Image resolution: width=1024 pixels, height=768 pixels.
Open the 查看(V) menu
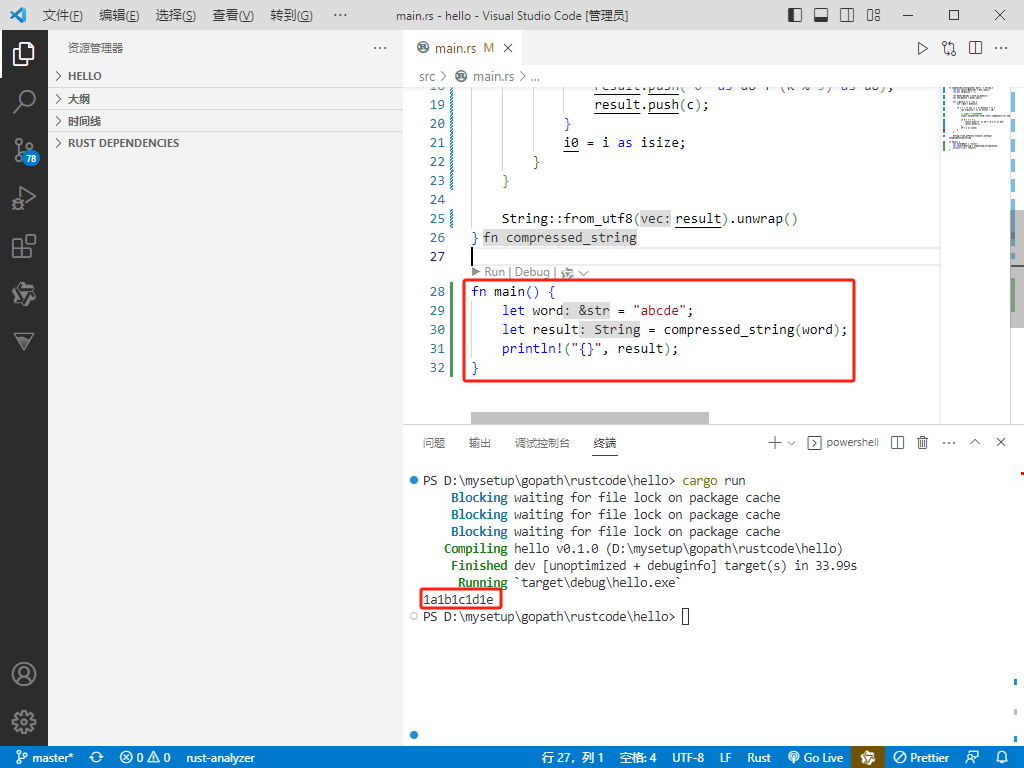233,16
